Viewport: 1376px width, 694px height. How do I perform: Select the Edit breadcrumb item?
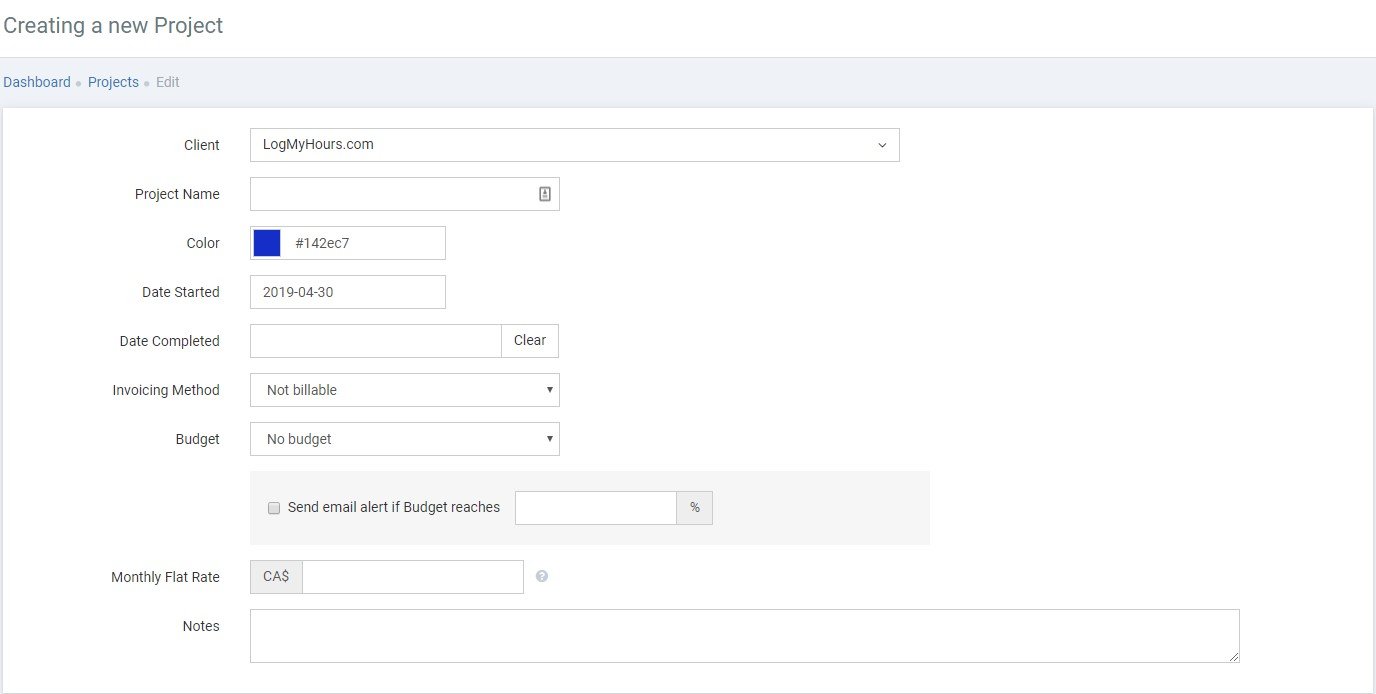tap(167, 81)
